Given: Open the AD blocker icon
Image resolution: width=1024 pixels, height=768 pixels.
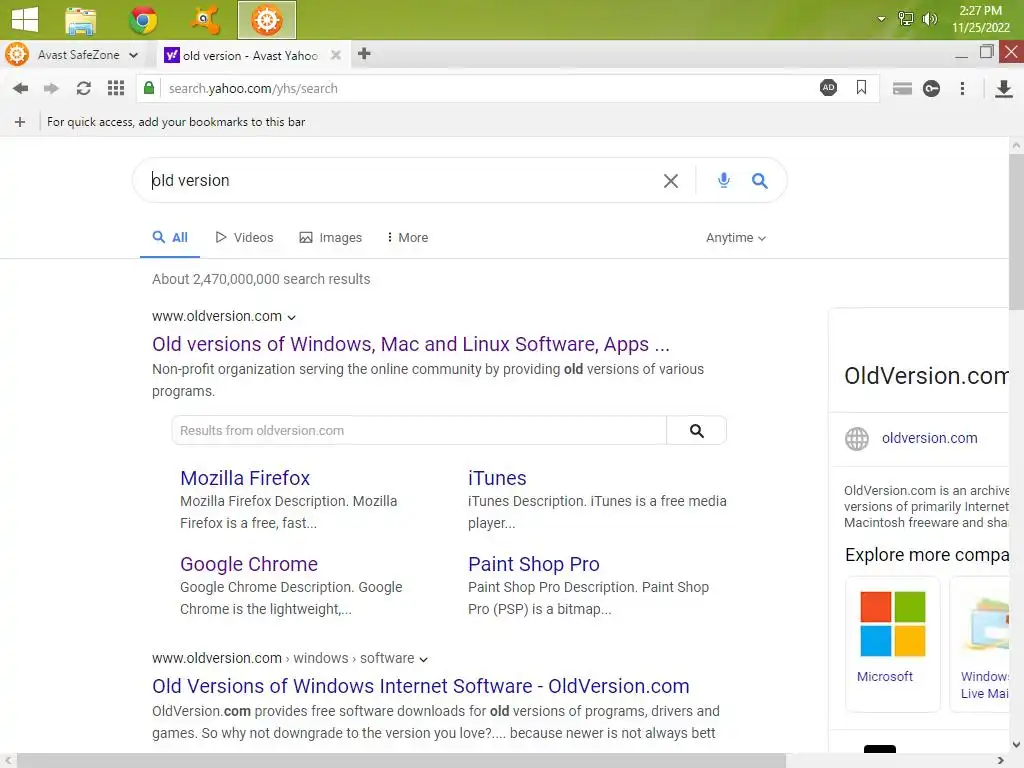Looking at the screenshot, I should [828, 88].
